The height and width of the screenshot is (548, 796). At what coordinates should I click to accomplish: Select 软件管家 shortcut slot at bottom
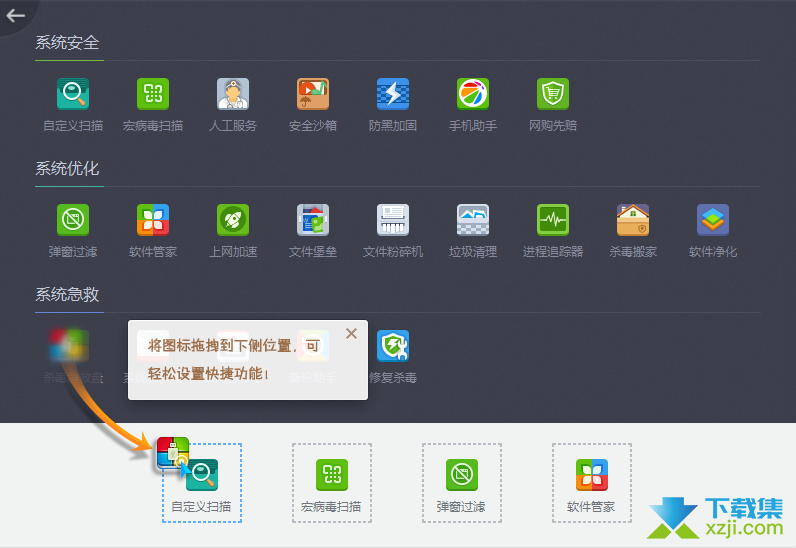(x=592, y=483)
